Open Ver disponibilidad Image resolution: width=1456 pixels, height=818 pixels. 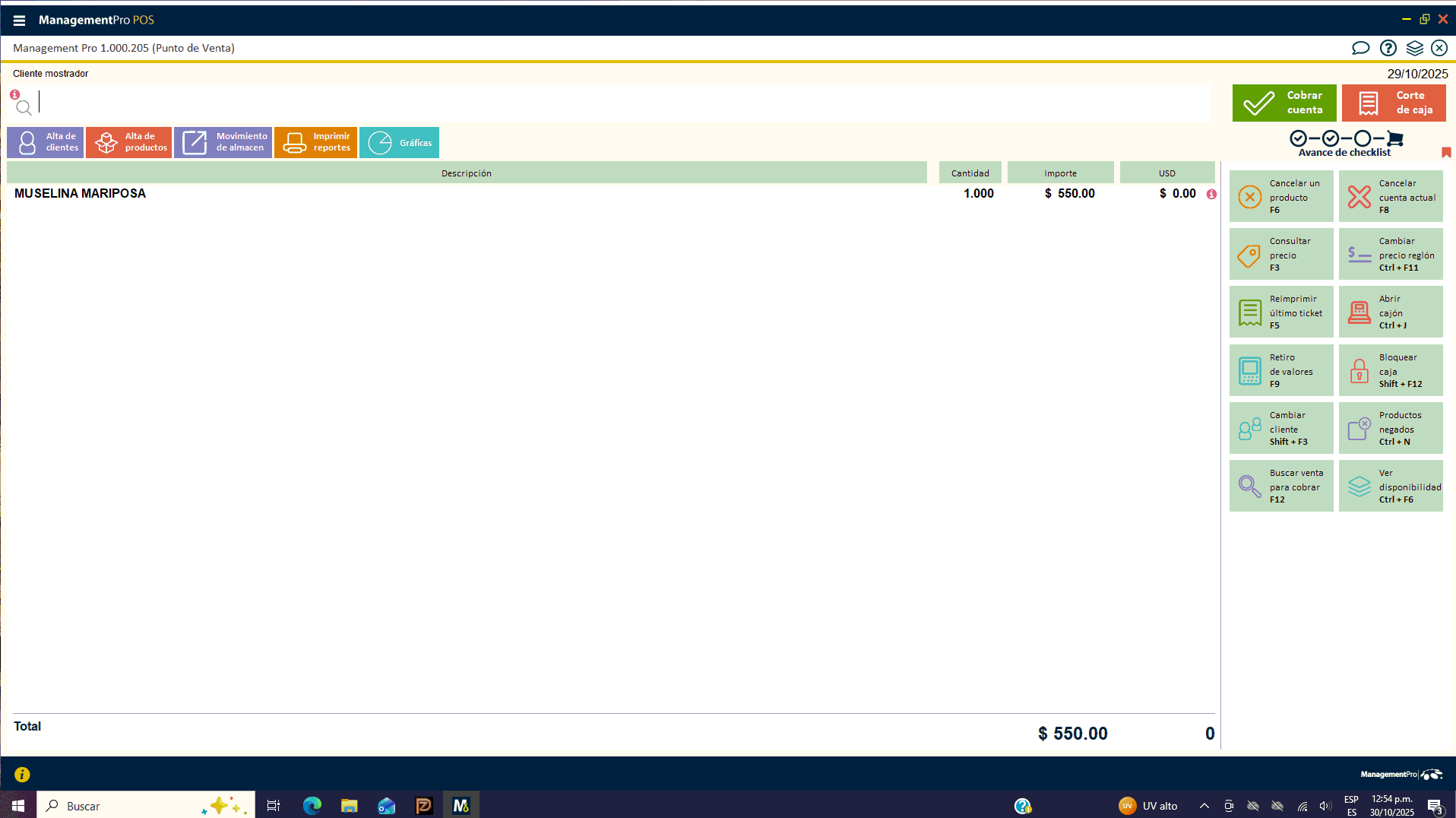click(1391, 486)
